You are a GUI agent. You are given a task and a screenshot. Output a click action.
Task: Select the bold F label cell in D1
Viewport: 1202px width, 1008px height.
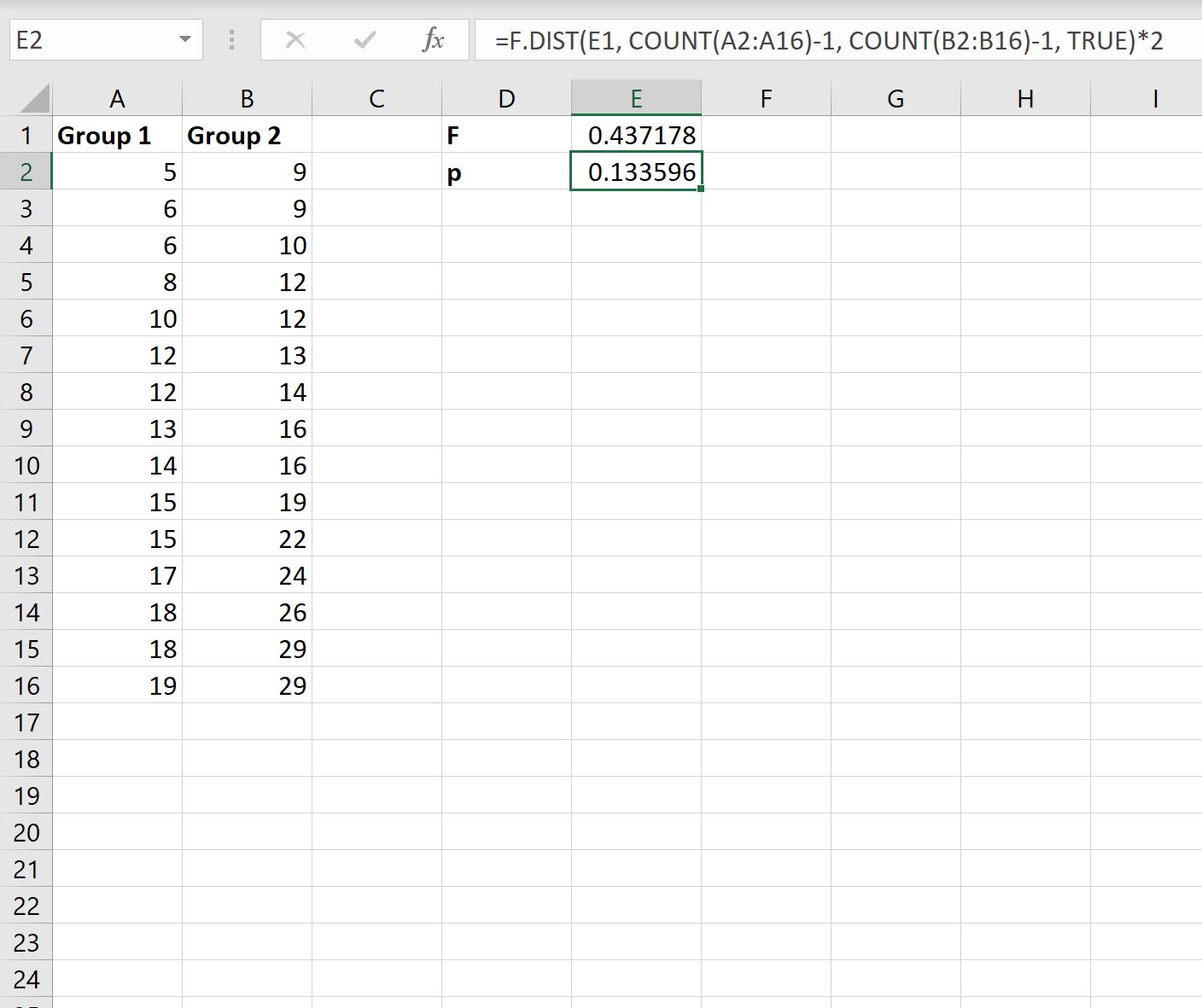point(507,135)
